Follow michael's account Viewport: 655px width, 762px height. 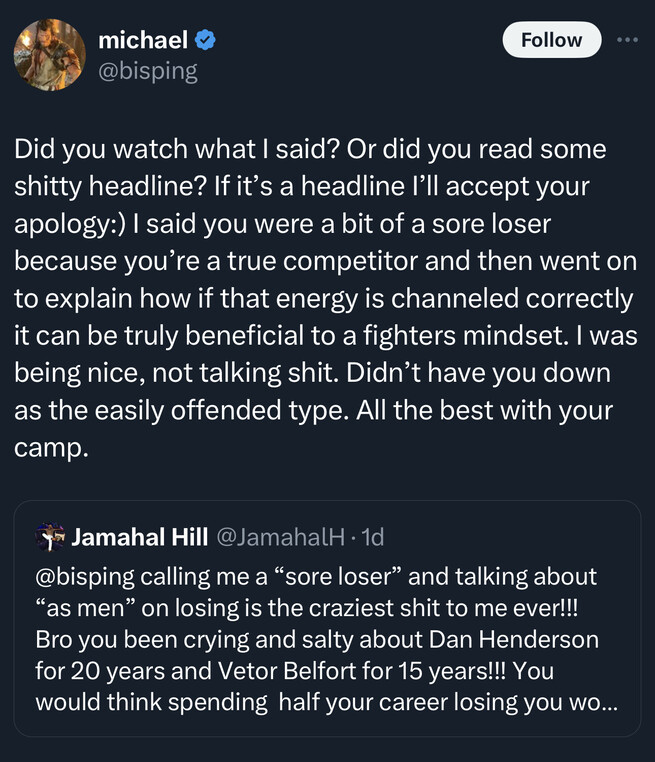(552, 40)
